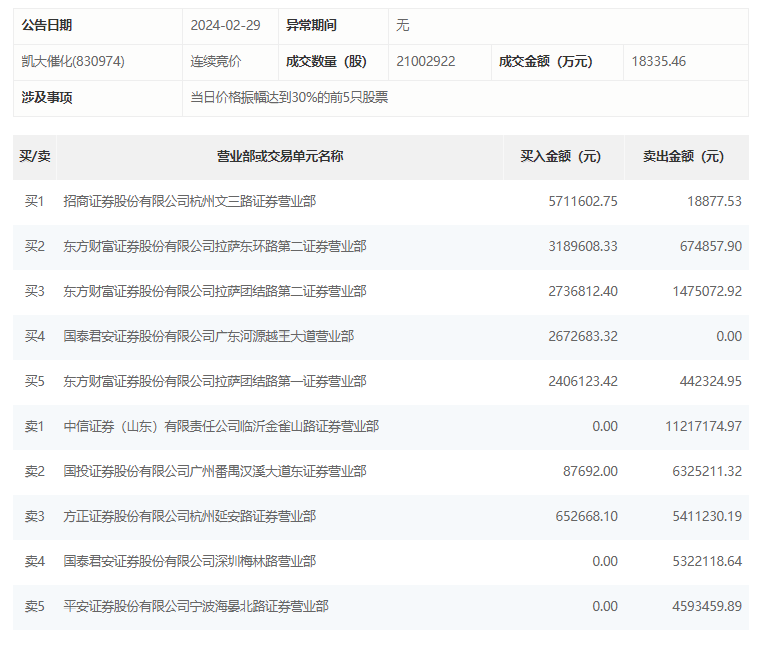Viewport: 760px width, 646px height.
Task: Click sell amount 442324.95
Action: (711, 381)
